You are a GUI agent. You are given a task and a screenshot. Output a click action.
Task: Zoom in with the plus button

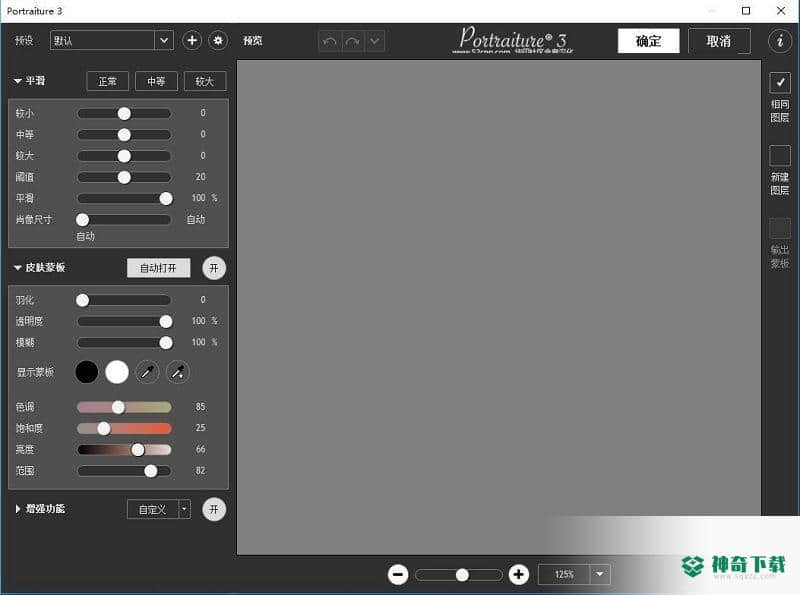click(x=518, y=575)
